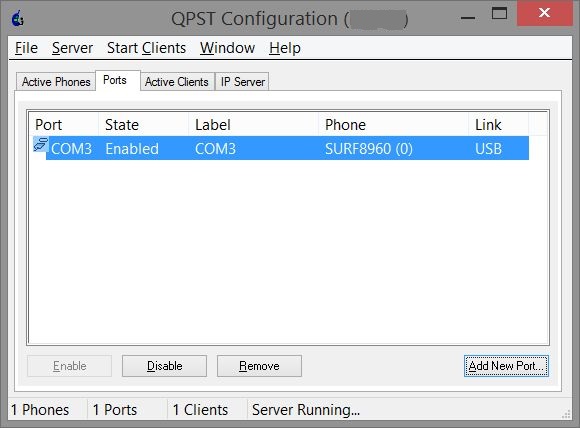Viewport: 580px width, 428px height.
Task: Go to the IP Server tab
Action: click(243, 81)
